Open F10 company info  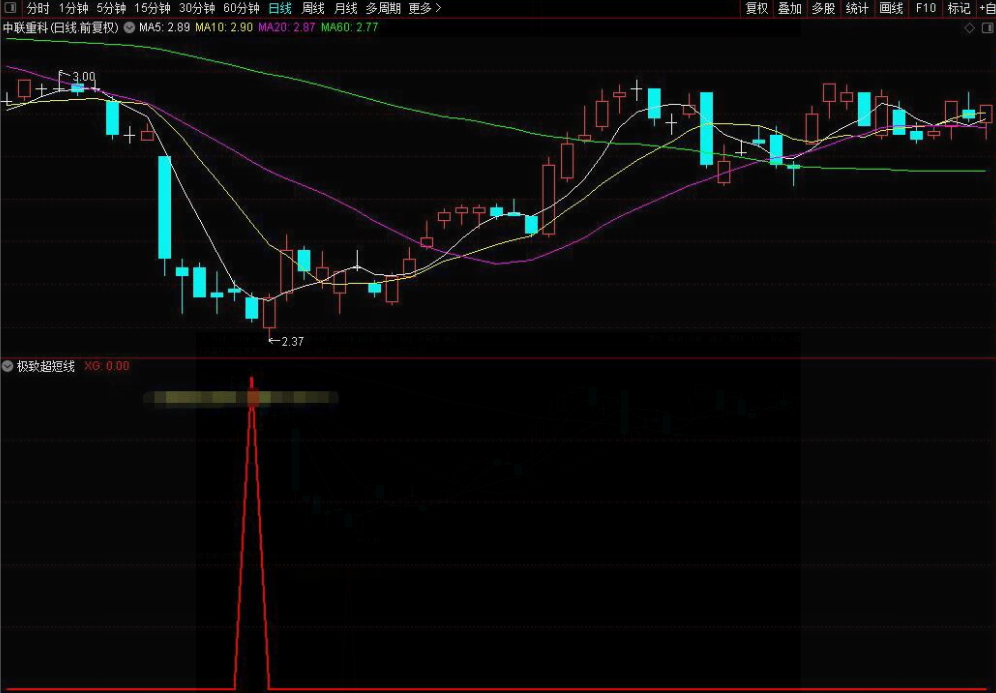[925, 8]
